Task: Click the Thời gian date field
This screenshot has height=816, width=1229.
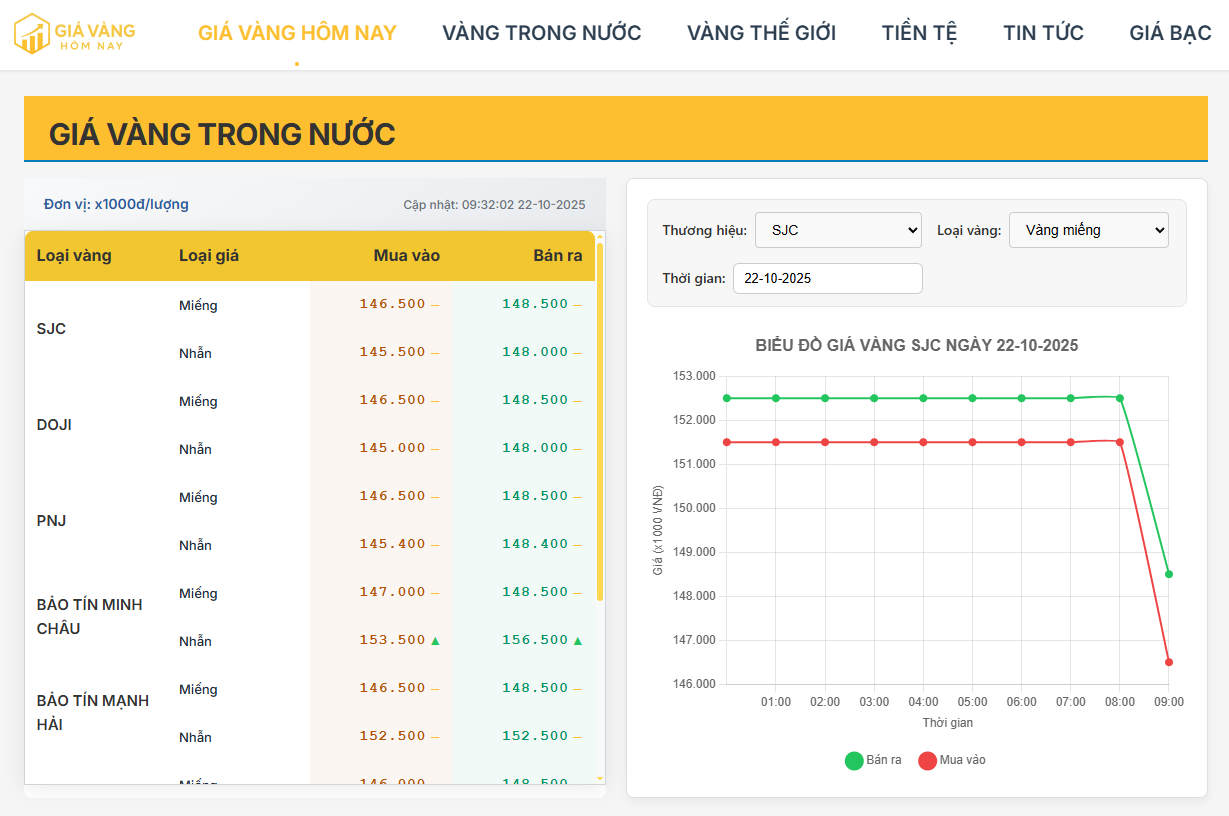Action: [827, 279]
